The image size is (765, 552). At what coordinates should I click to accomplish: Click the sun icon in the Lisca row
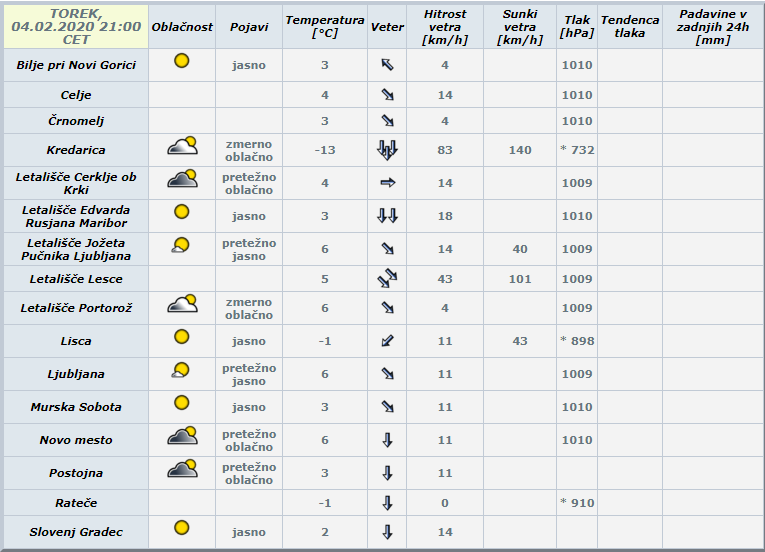[x=181, y=337]
